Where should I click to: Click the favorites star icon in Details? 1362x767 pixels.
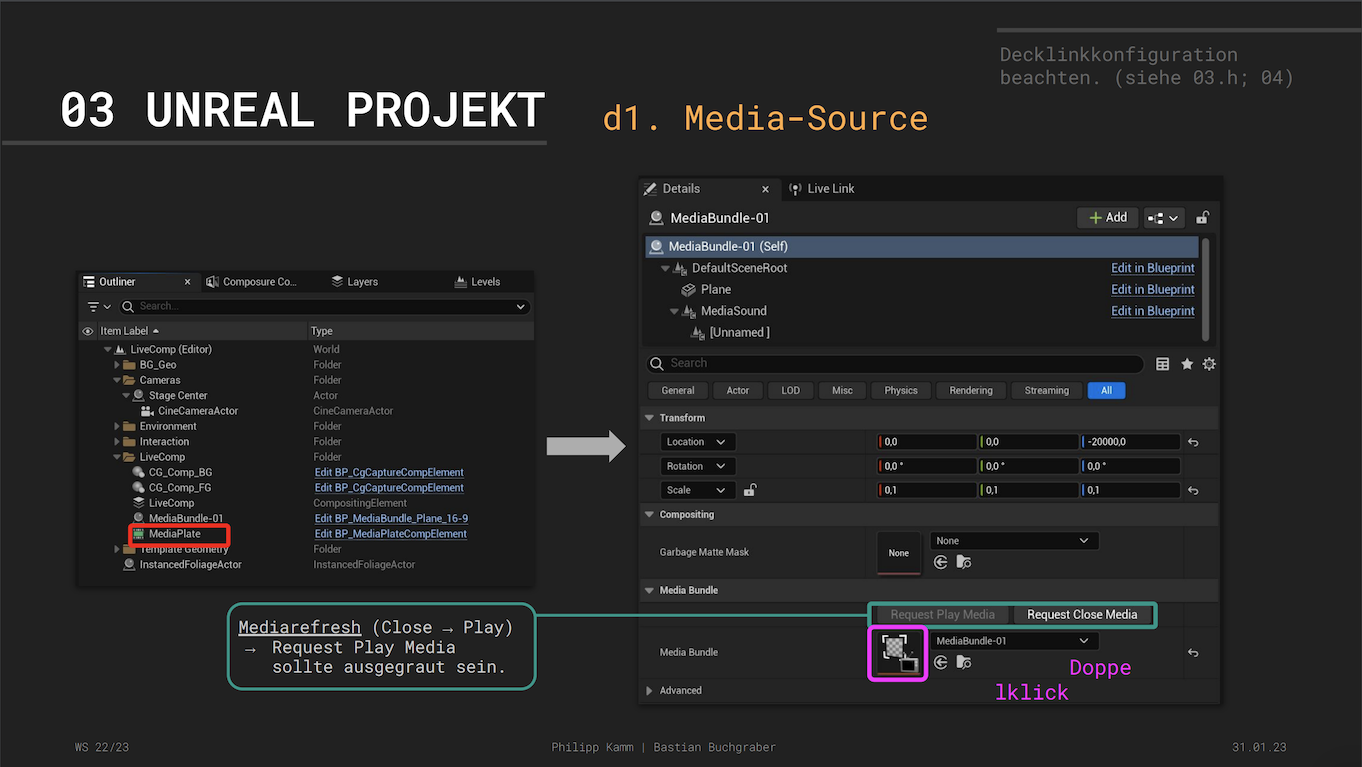[1187, 364]
